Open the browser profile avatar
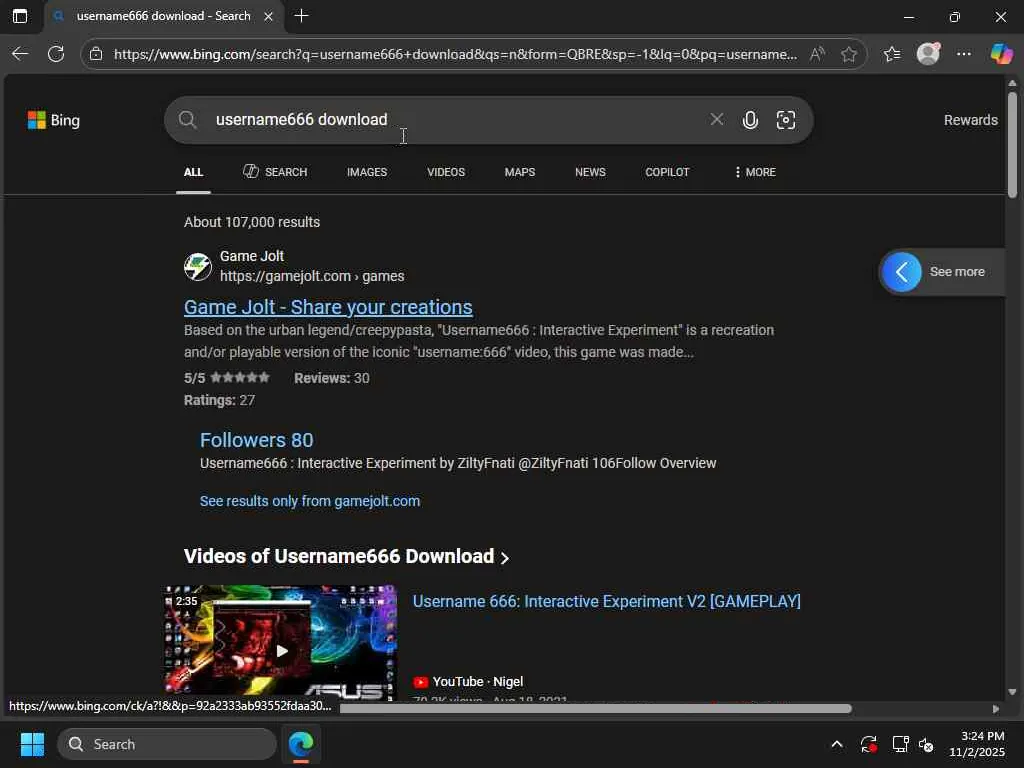 tap(928, 54)
